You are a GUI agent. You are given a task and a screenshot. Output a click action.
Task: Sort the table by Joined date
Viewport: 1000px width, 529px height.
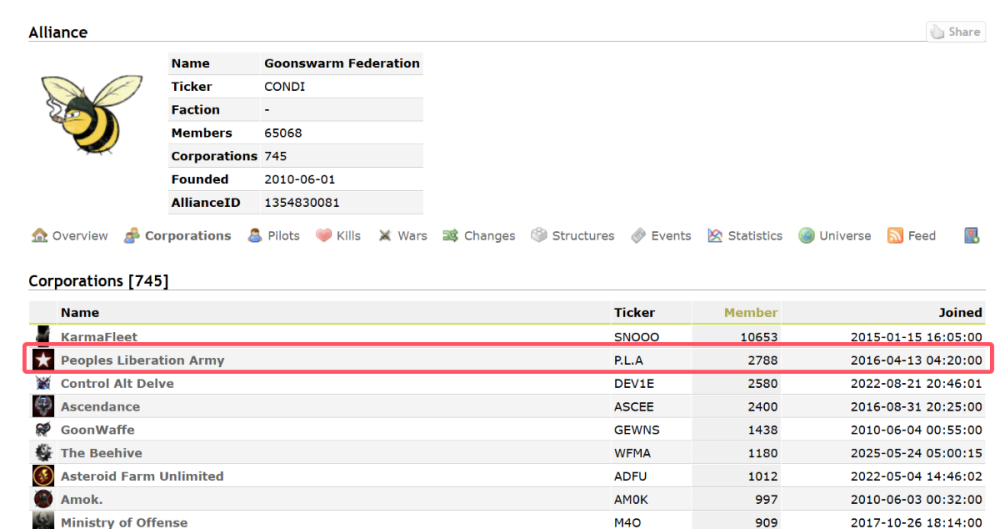[960, 313]
